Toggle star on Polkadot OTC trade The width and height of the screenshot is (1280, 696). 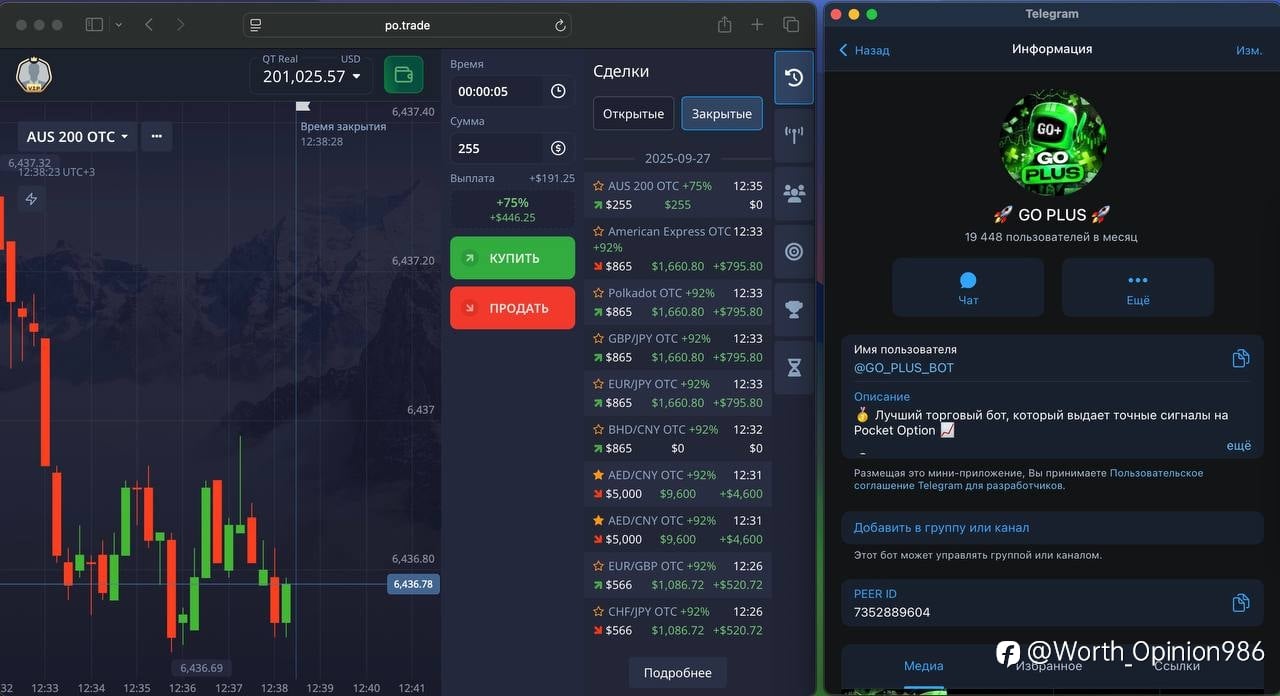(x=598, y=293)
